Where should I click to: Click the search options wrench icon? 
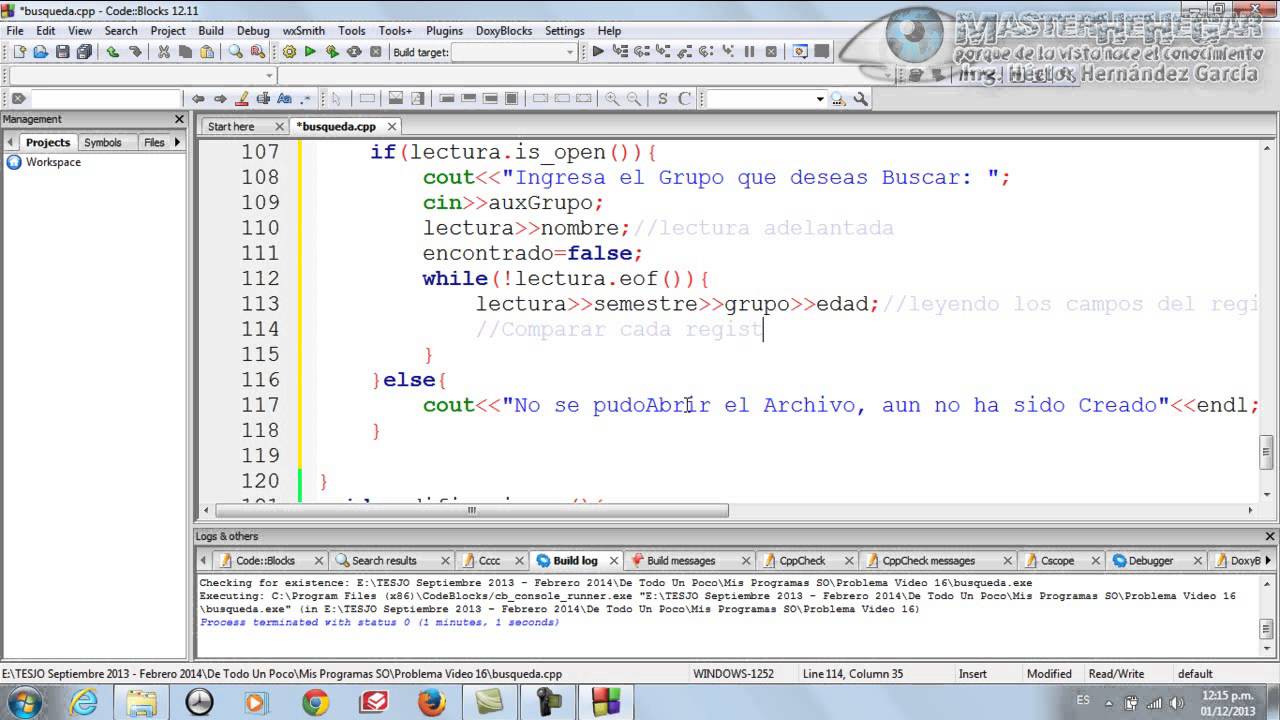point(860,99)
